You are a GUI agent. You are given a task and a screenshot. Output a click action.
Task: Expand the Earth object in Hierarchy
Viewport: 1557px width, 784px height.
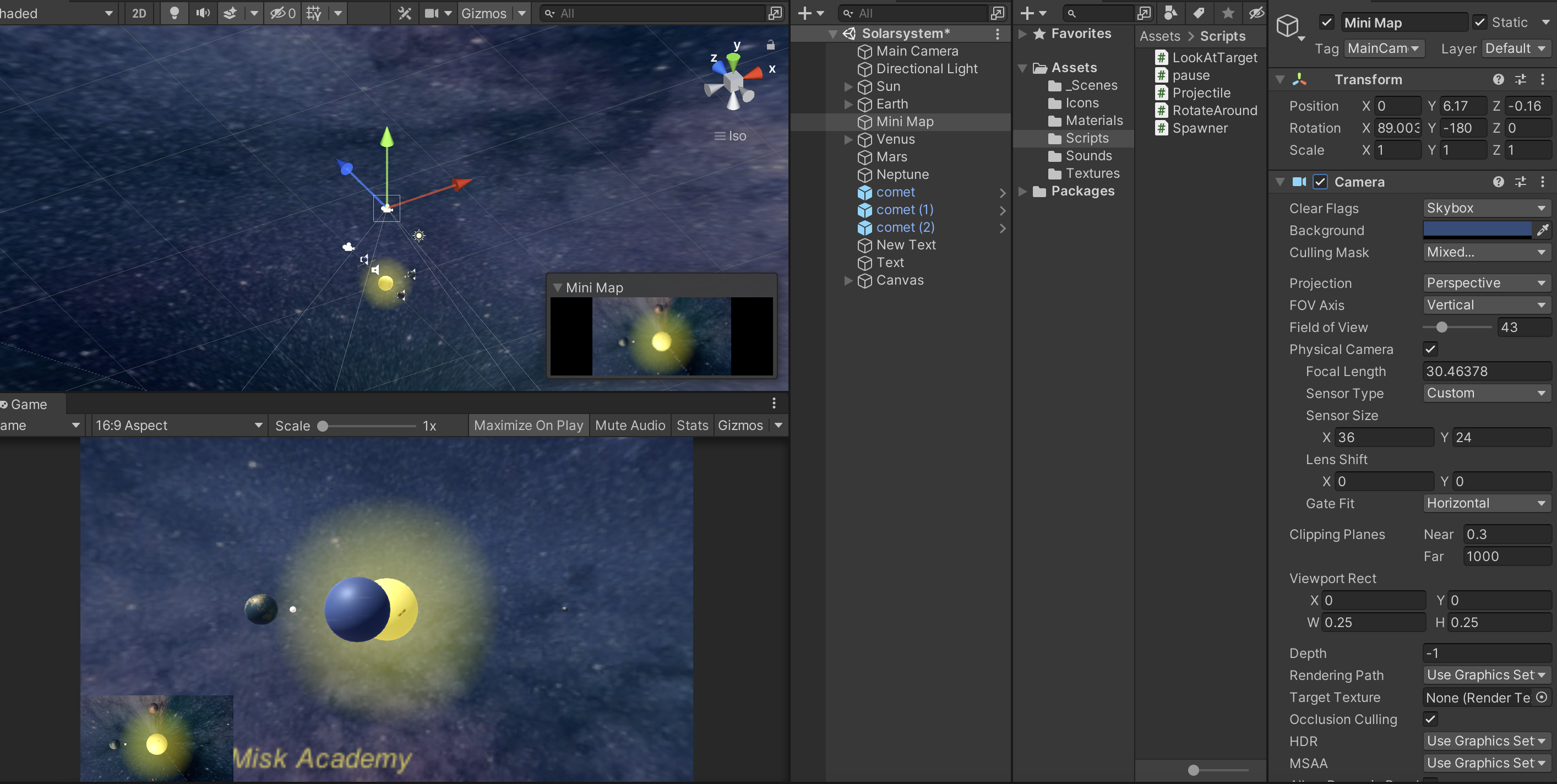848,104
